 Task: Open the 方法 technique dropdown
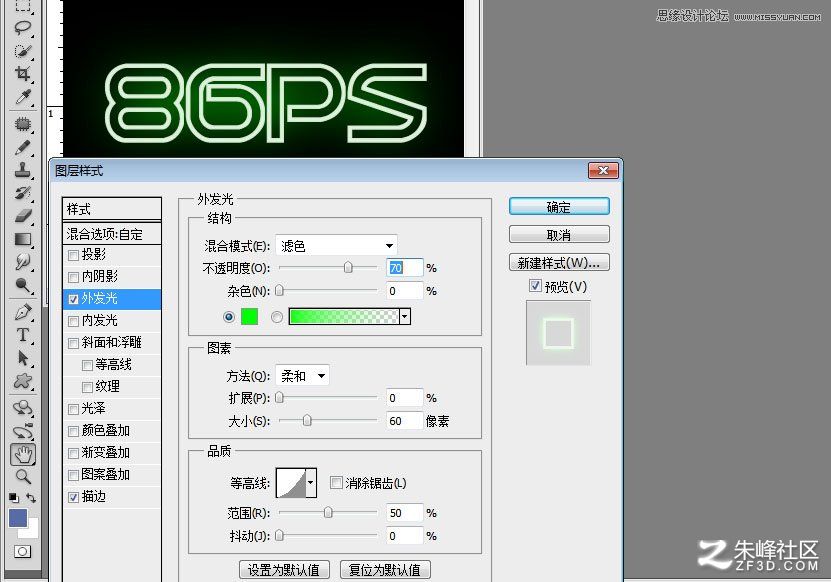(302, 376)
